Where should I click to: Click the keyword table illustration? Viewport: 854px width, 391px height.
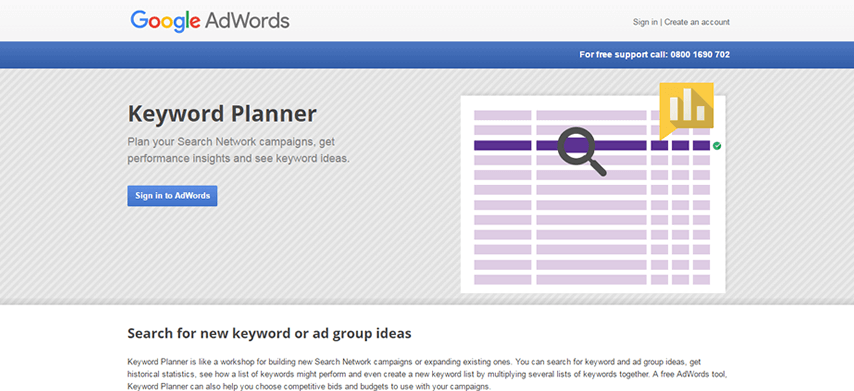tap(593, 194)
